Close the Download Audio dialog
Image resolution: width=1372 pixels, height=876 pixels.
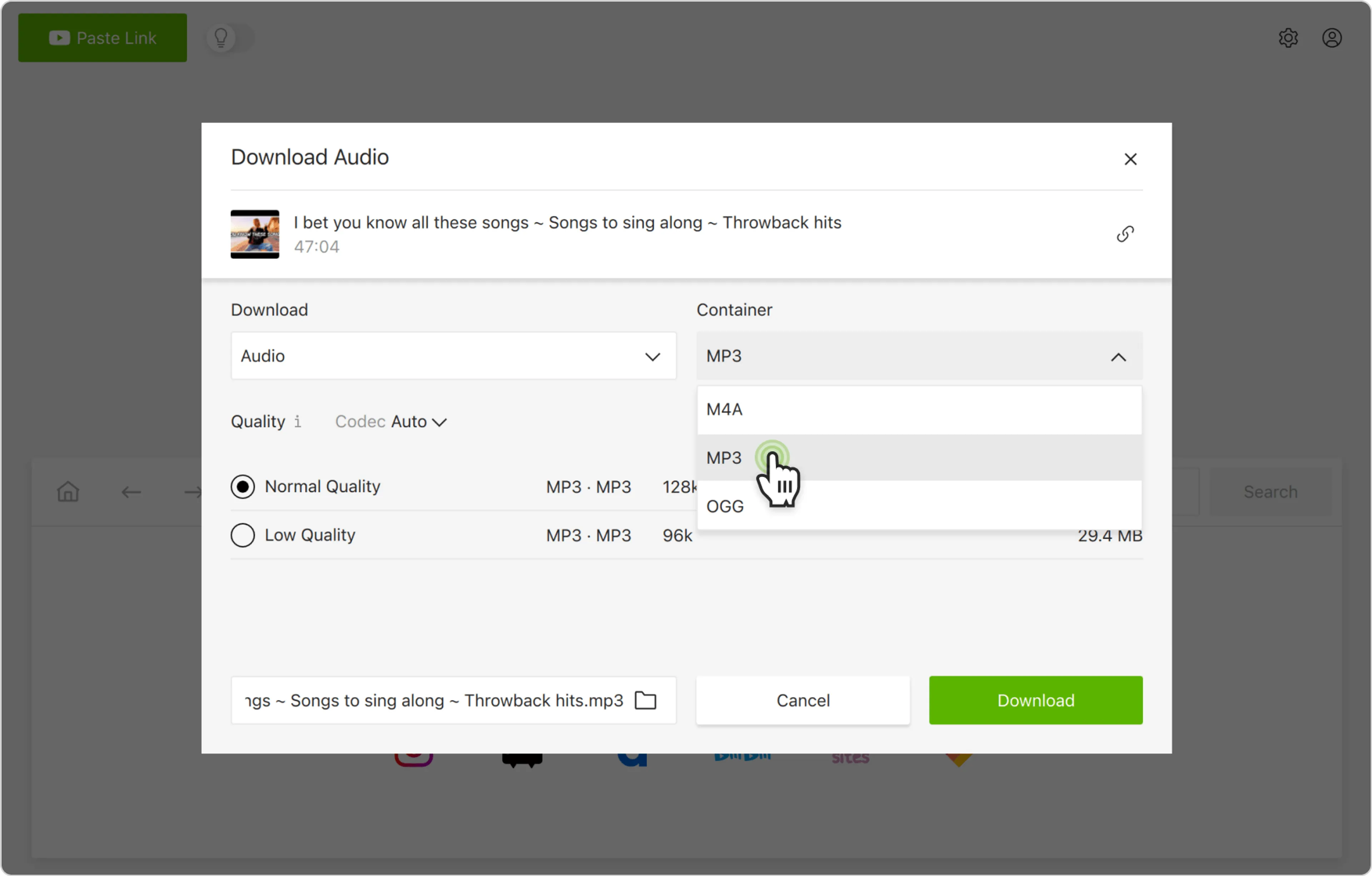1130,159
